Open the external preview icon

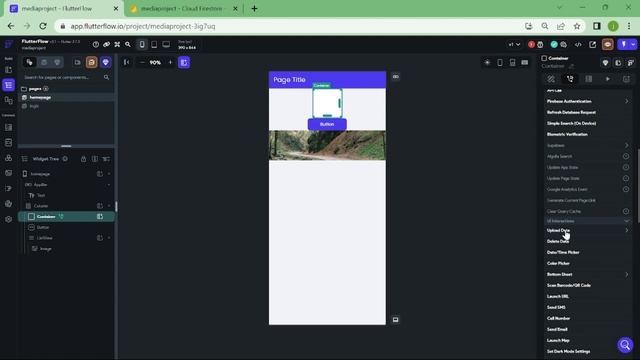tap(592, 44)
